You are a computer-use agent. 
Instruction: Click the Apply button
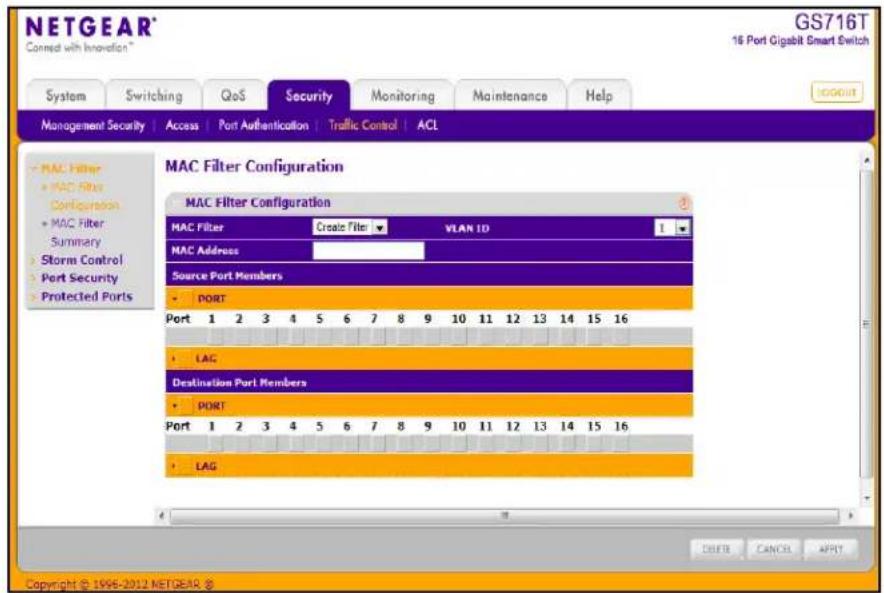tap(830, 548)
